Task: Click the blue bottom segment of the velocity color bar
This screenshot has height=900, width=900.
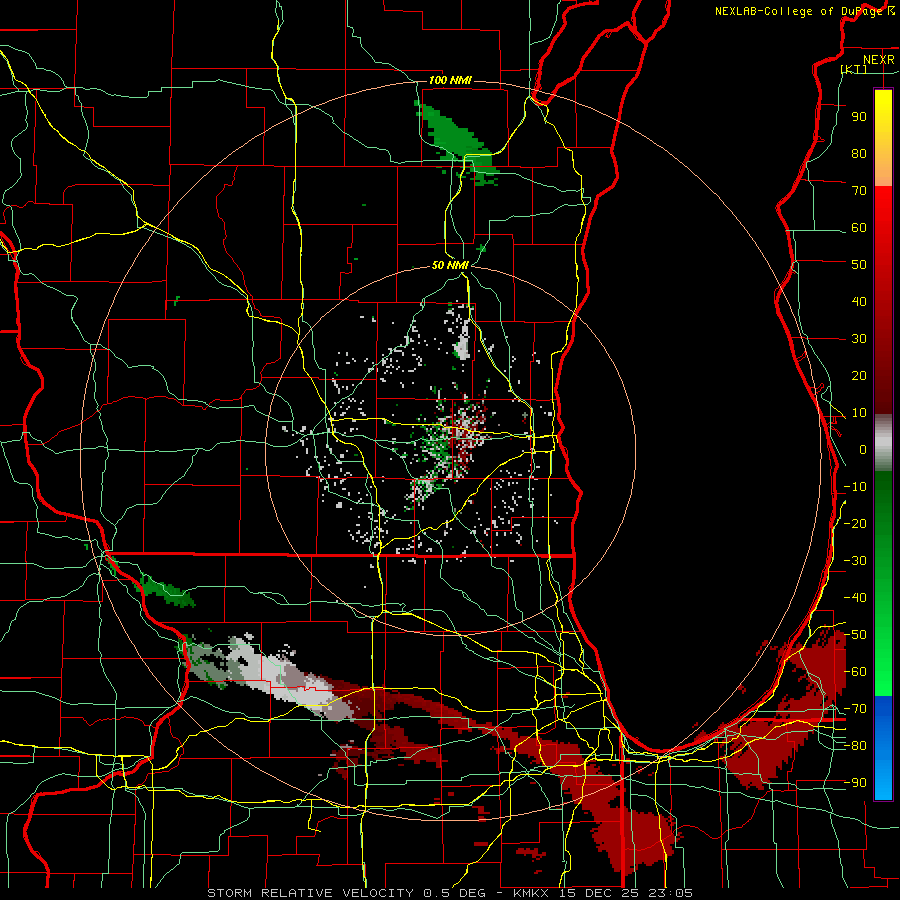Action: [x=883, y=747]
